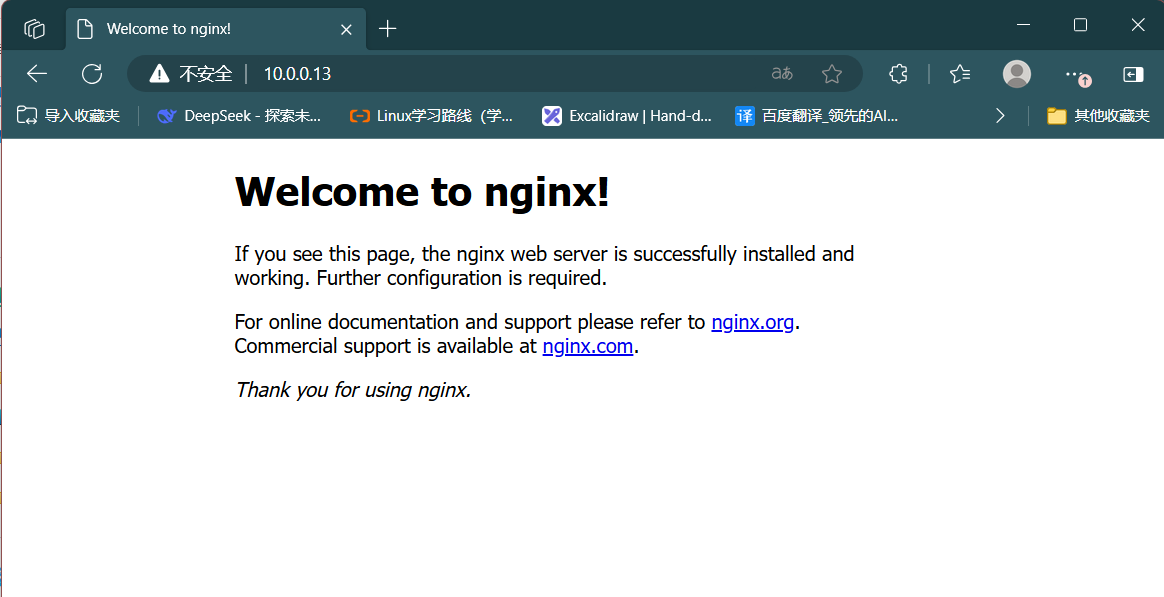Image resolution: width=1164 pixels, height=597 pixels.
Task: Toggle the sidebar panel icon
Action: tap(1133, 74)
